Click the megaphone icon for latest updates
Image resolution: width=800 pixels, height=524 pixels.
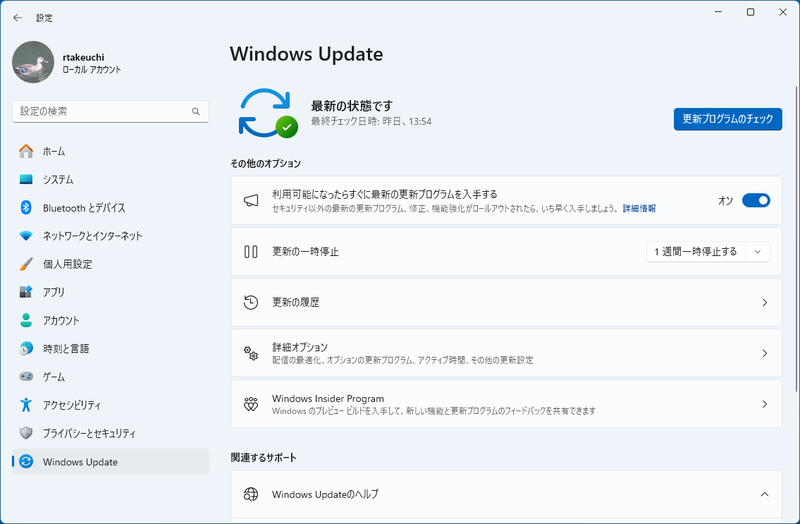pyautogui.click(x=251, y=201)
